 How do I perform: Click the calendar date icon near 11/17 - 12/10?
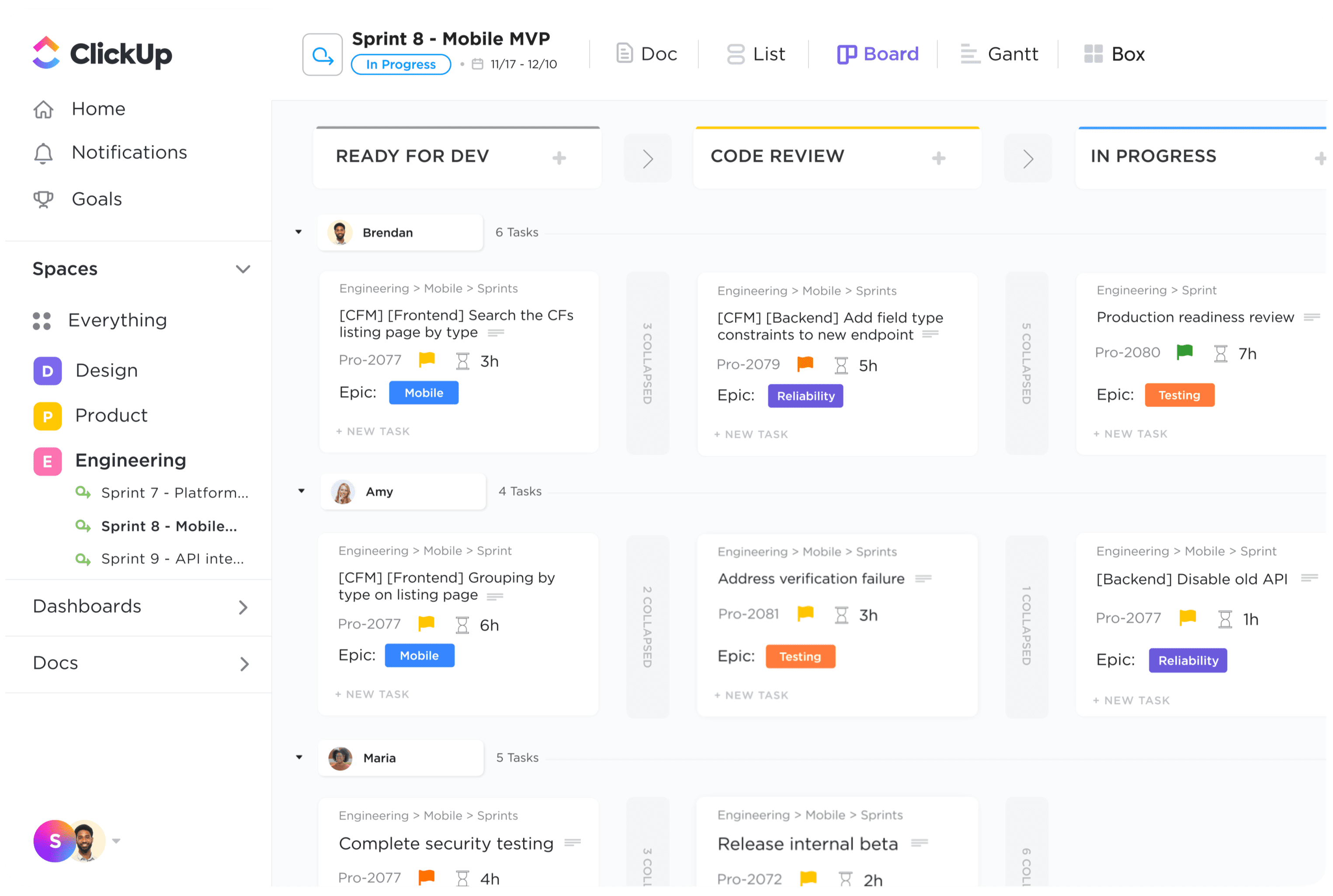click(x=477, y=64)
